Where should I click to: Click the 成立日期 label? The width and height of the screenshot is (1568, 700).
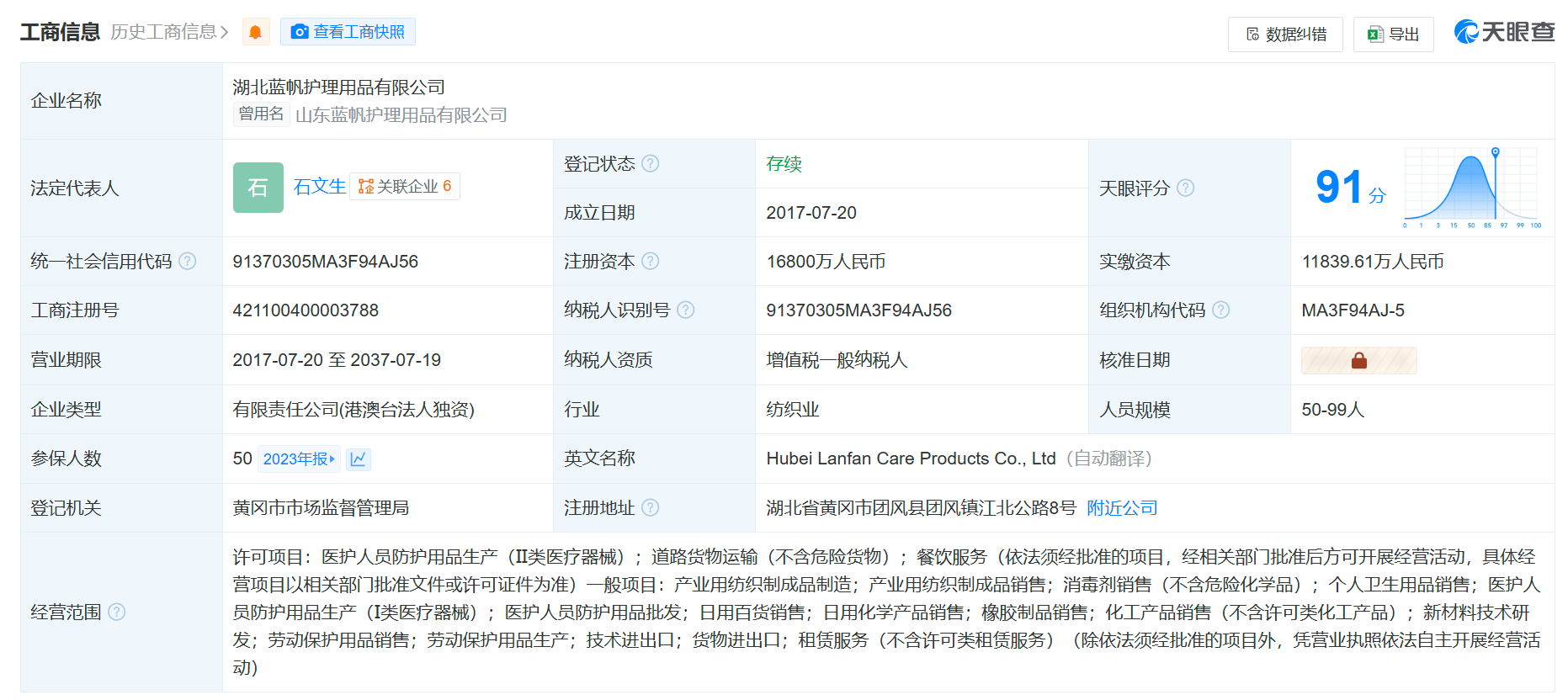[599, 213]
